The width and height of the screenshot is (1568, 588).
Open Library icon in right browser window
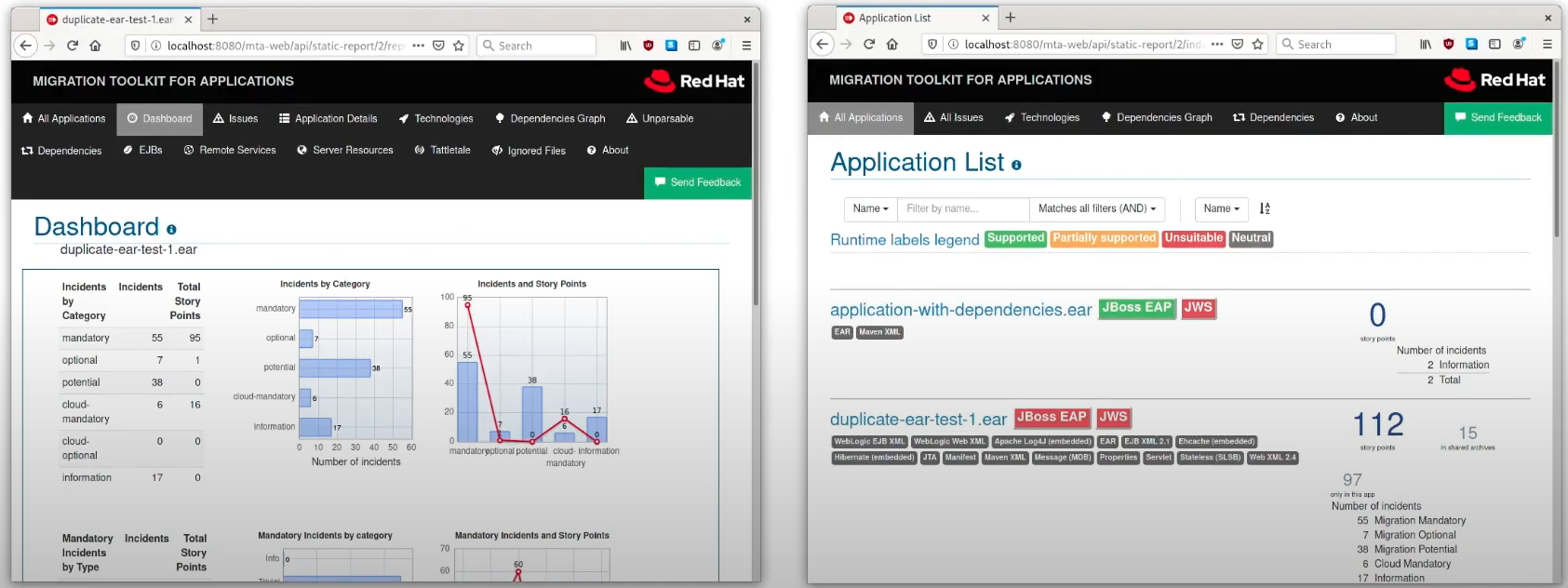click(x=1426, y=44)
